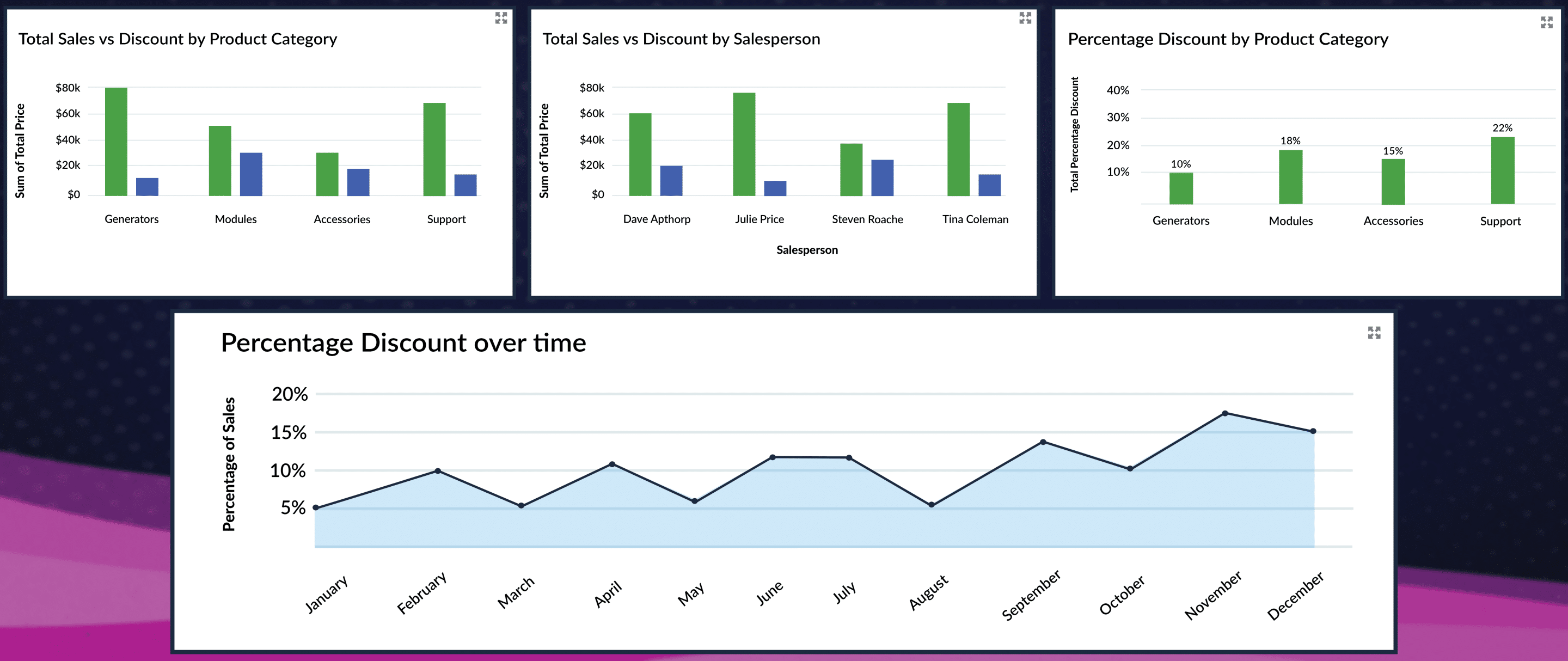
Task: Click the February data point on line
Action: (438, 471)
